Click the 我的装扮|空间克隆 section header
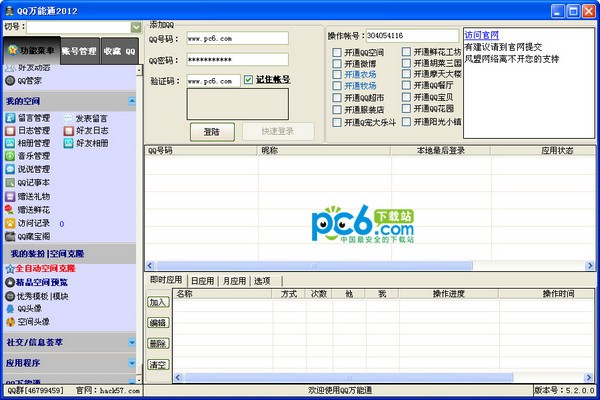Viewport: 600px width, 400px height. pyautogui.click(x=70, y=253)
